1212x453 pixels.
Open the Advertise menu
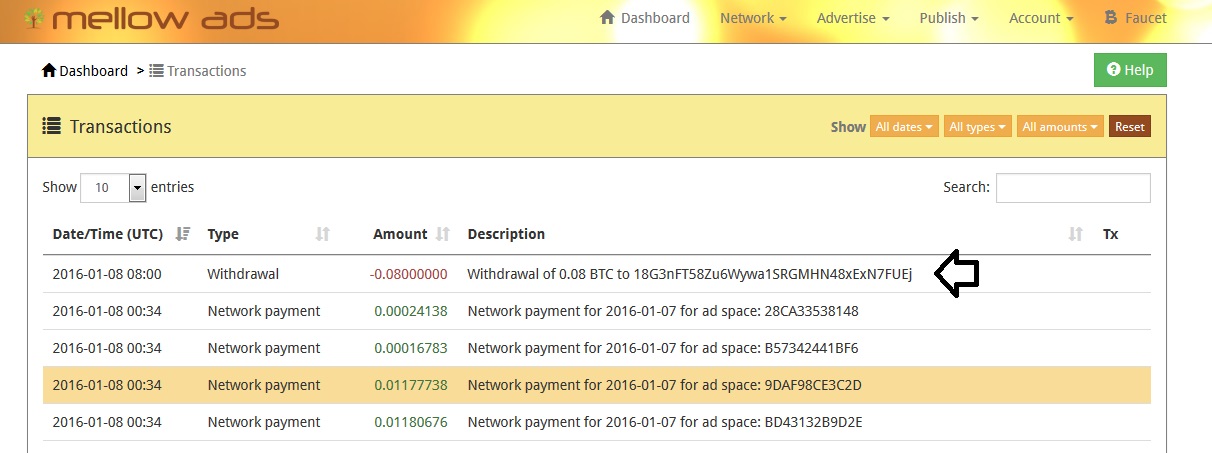[852, 18]
